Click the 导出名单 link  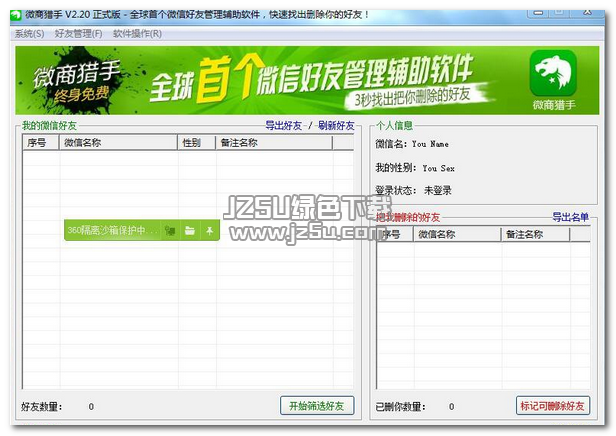(570, 217)
